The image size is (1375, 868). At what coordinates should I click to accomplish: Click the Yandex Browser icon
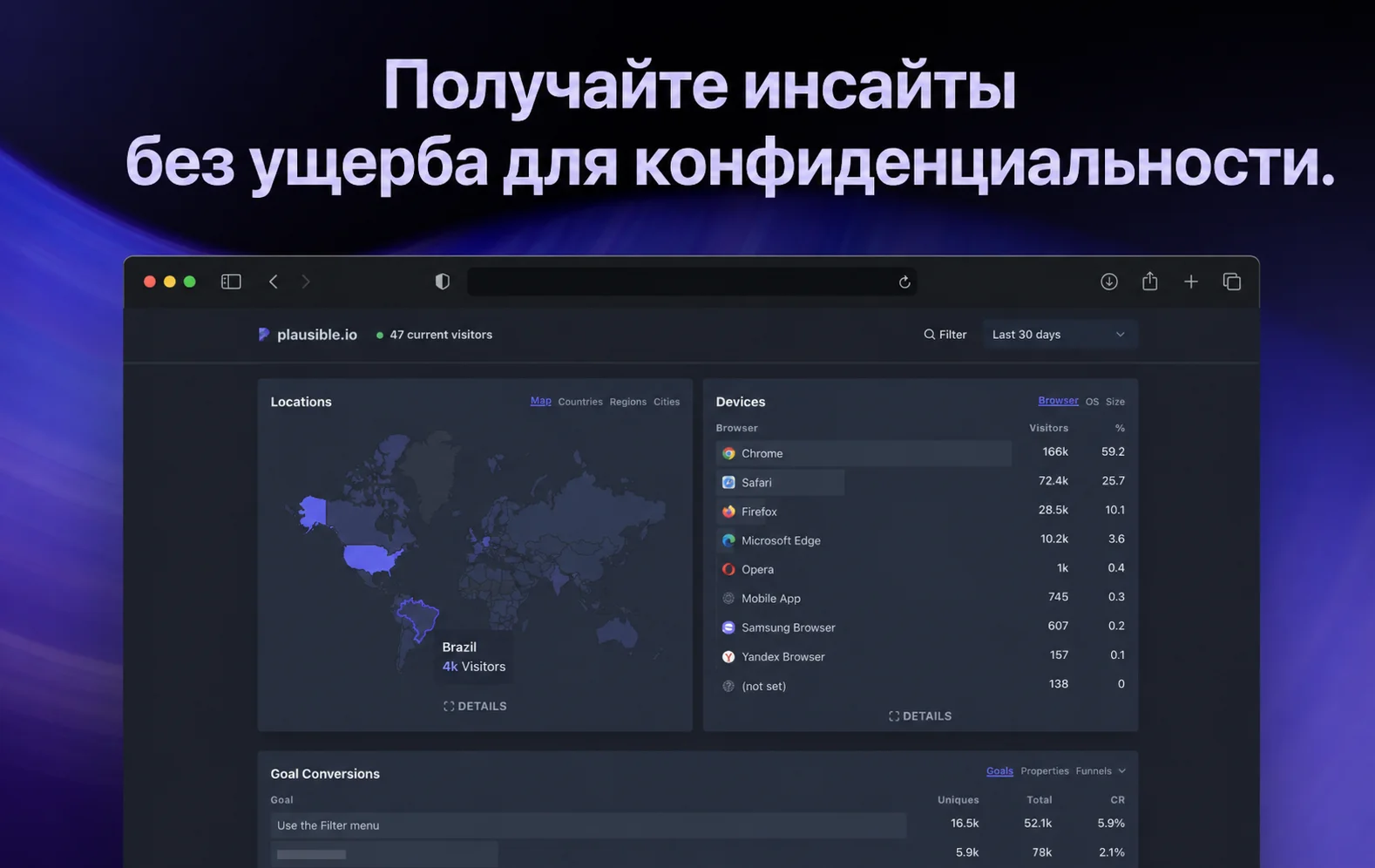click(x=728, y=656)
